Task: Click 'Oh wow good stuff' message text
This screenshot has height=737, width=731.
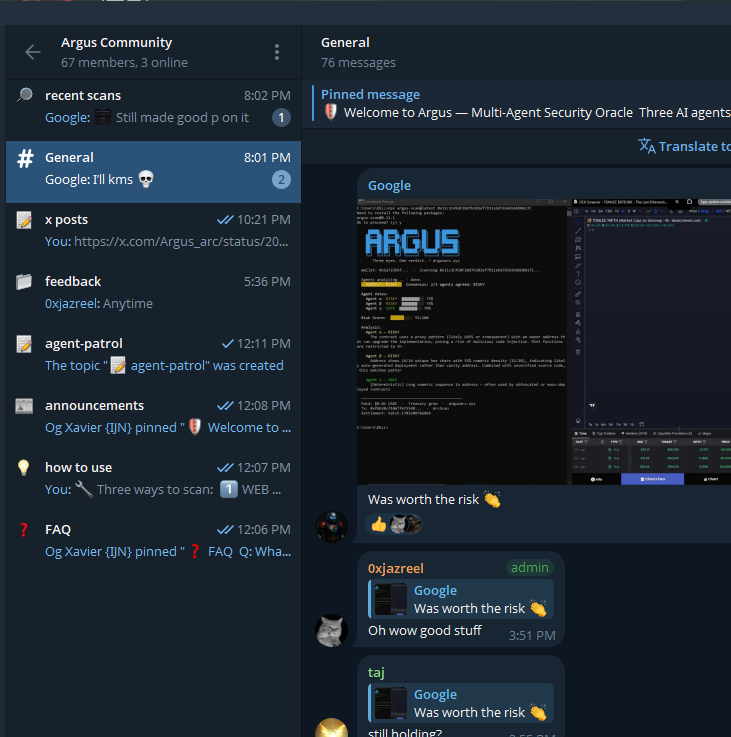Action: coord(425,630)
